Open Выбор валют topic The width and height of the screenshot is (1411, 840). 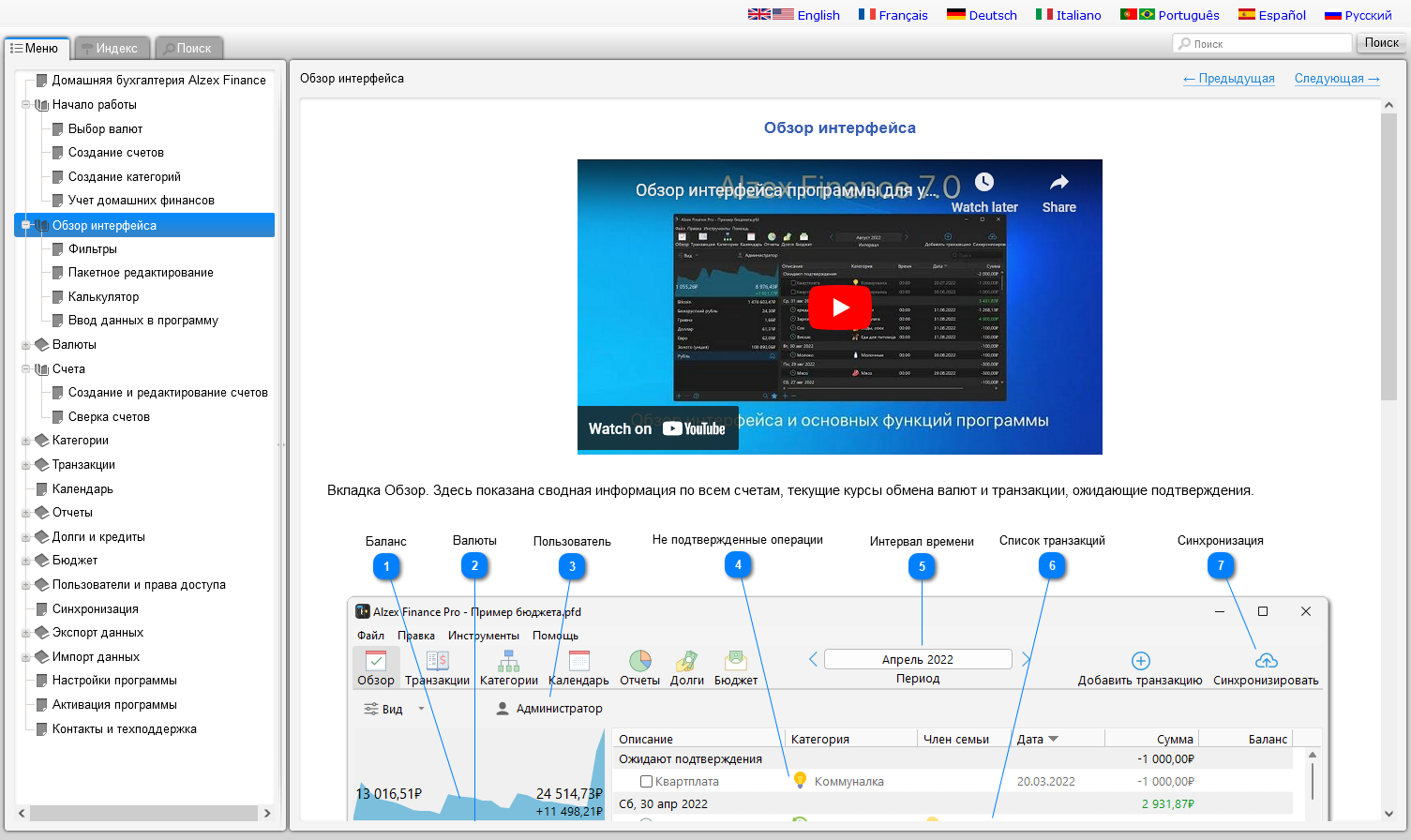pyautogui.click(x=105, y=128)
